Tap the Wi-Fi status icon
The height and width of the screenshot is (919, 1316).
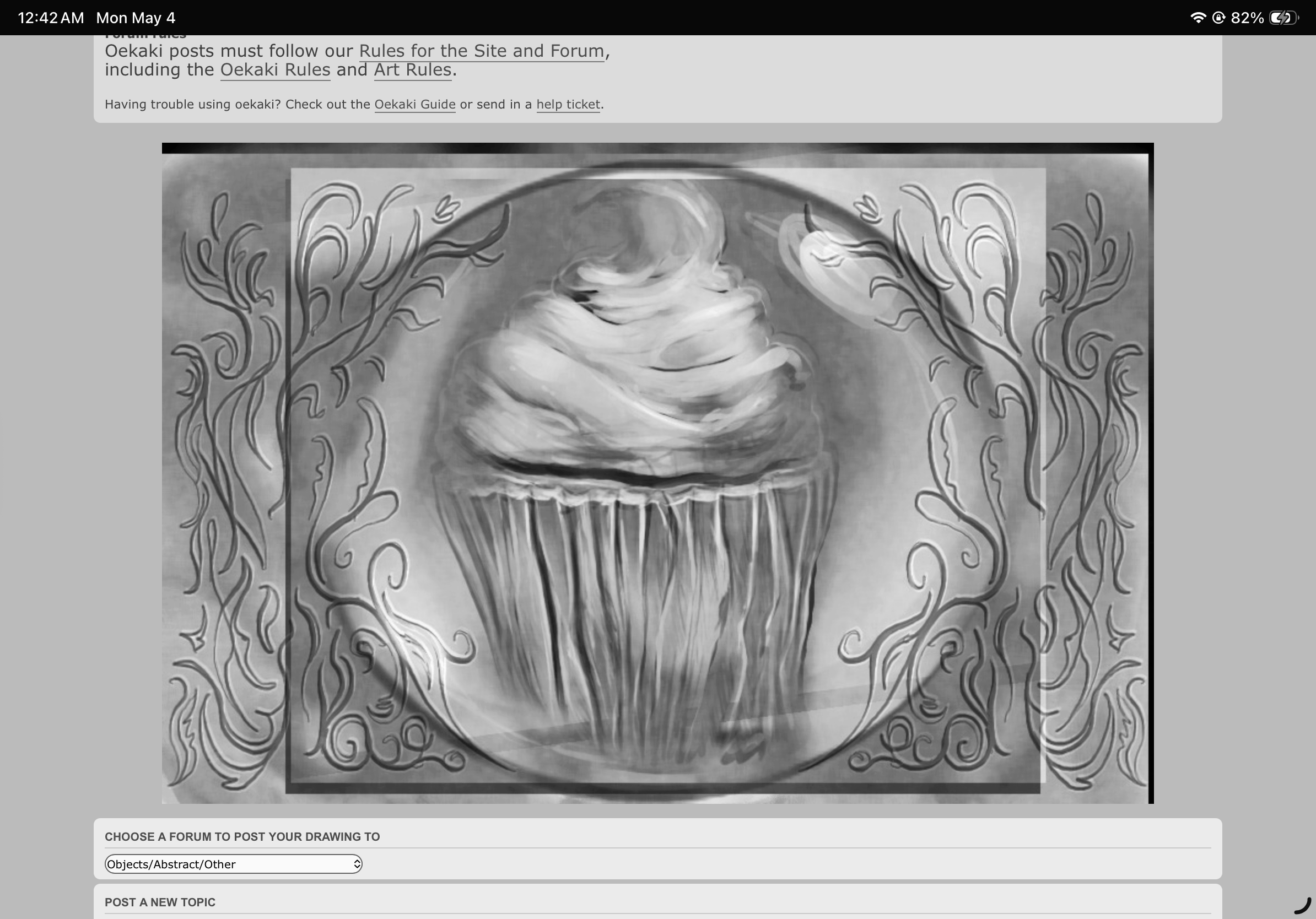tap(1198, 18)
